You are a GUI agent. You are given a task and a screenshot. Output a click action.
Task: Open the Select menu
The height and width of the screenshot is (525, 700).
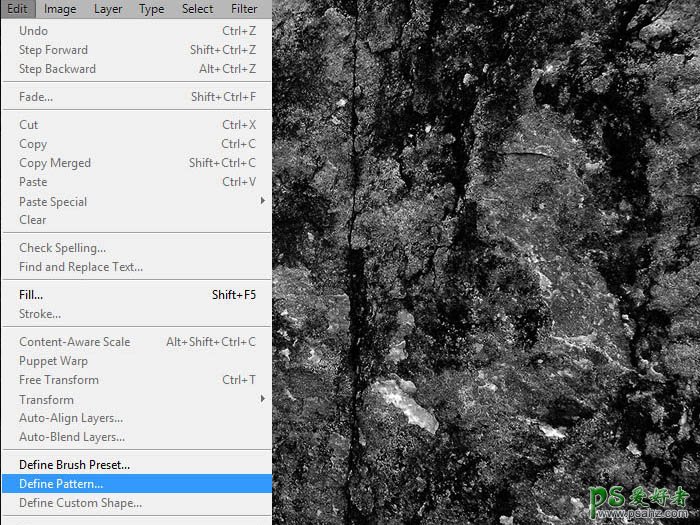tap(197, 9)
